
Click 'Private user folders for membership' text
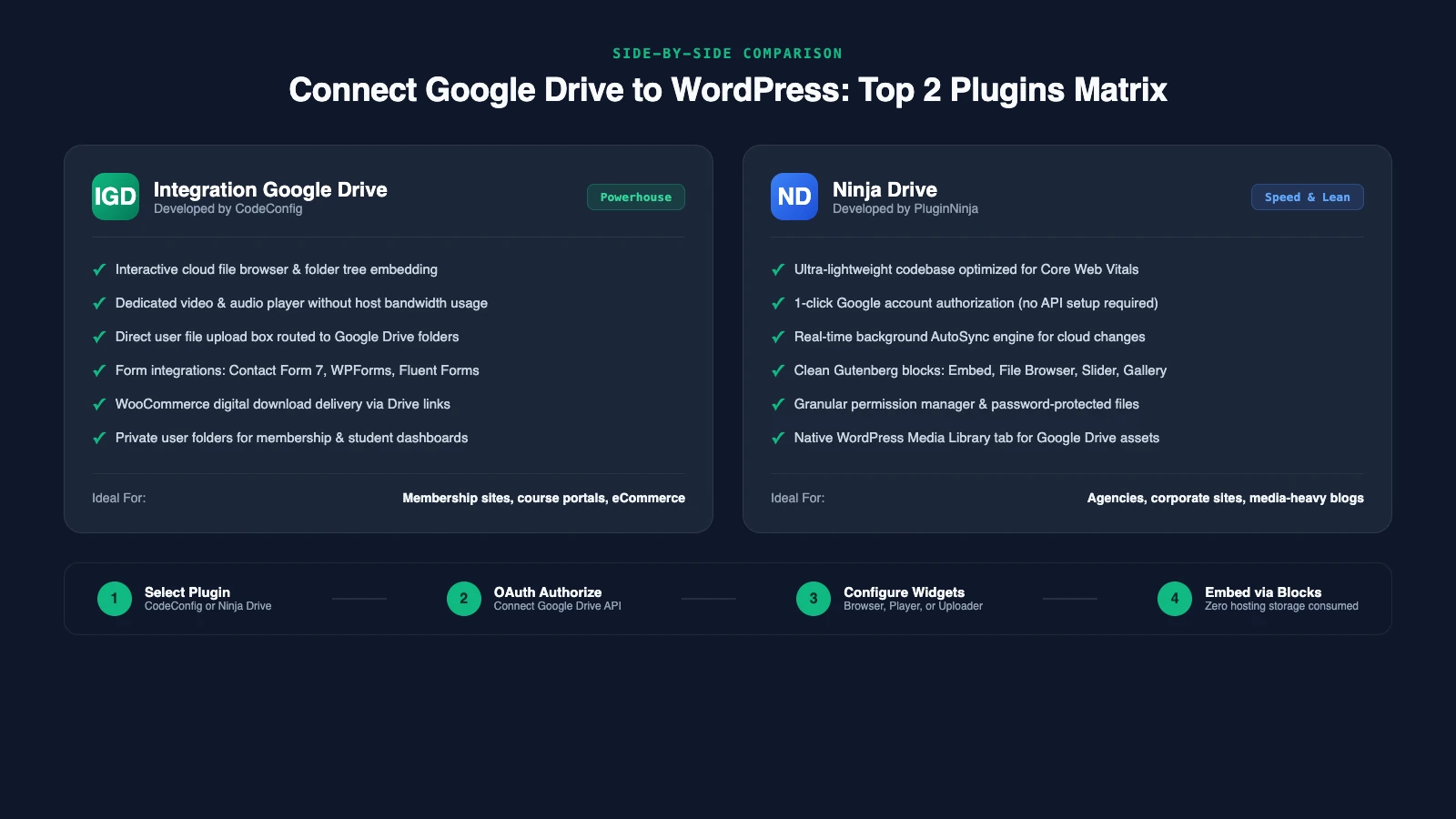tap(291, 438)
